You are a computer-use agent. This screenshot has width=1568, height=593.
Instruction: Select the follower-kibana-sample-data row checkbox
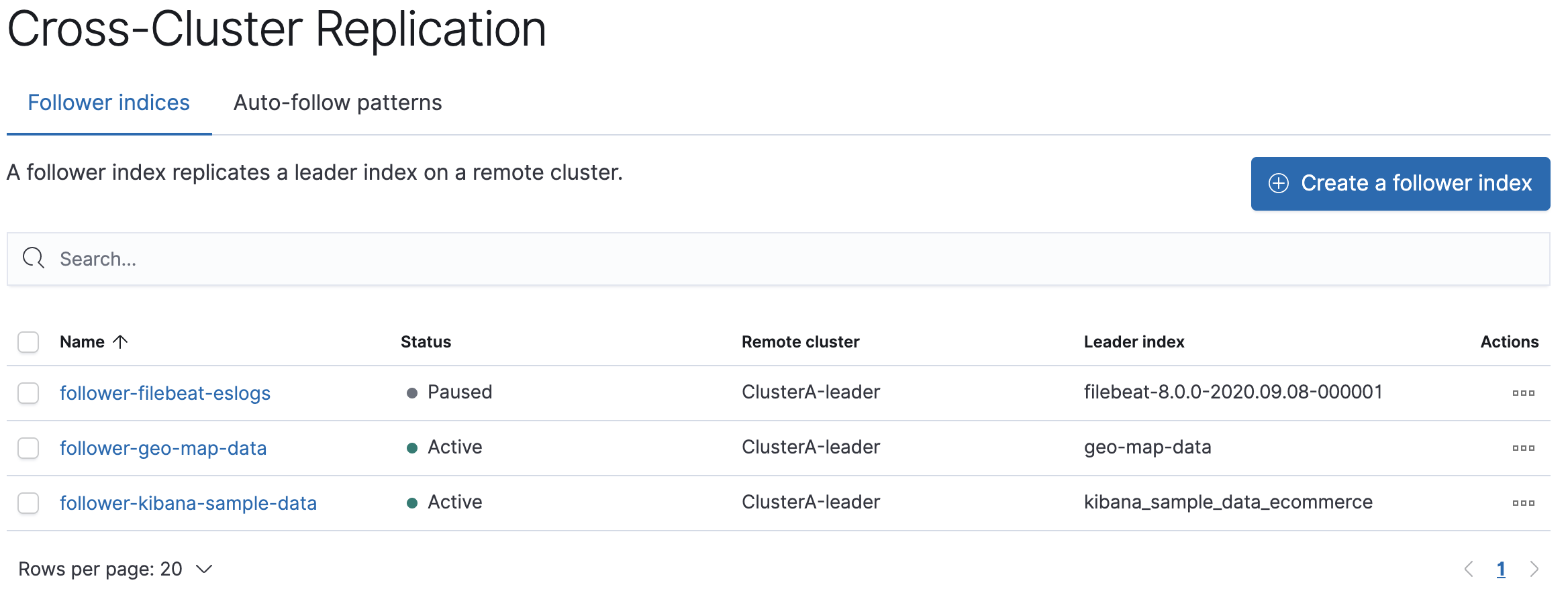click(28, 502)
